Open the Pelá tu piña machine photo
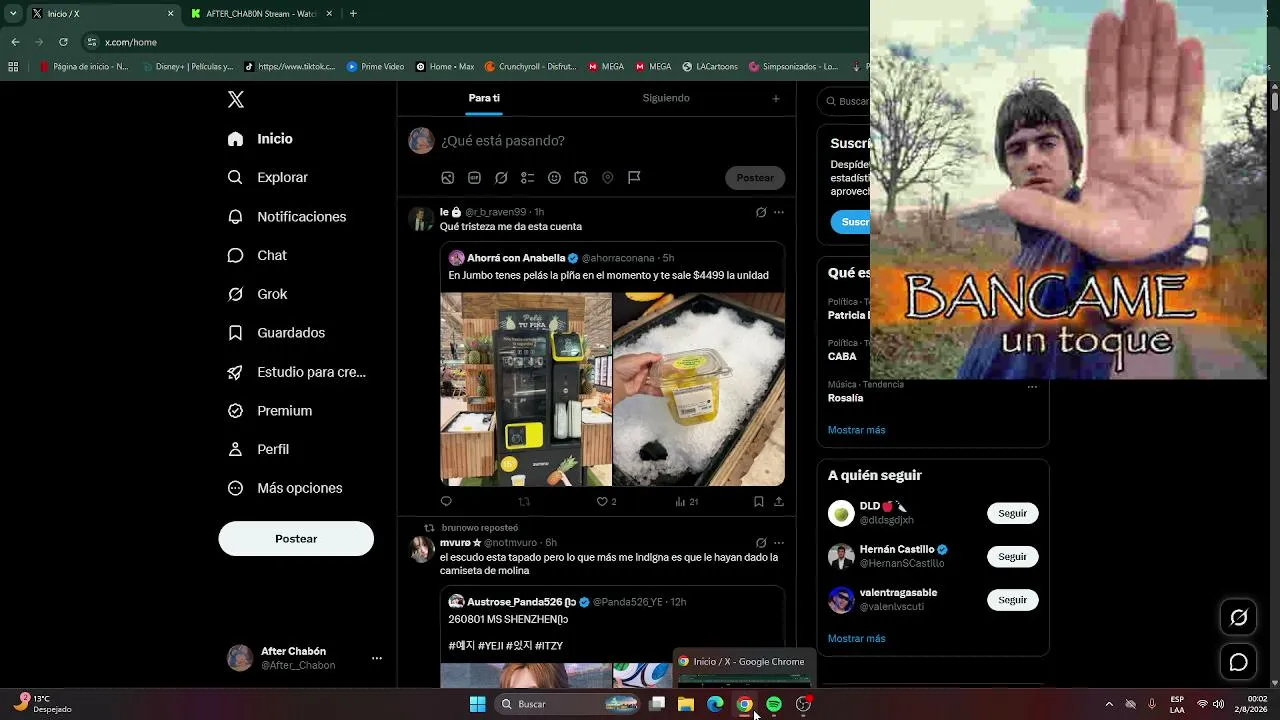Image resolution: width=1280 pixels, height=720 pixels. [526, 389]
